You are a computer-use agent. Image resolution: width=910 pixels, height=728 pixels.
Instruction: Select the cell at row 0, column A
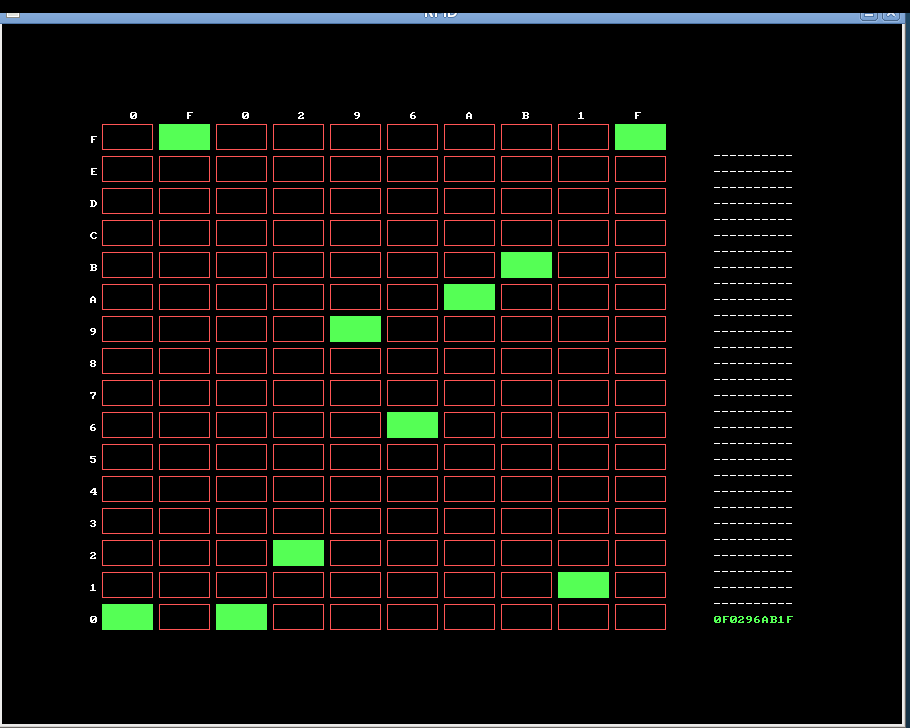pos(470,617)
